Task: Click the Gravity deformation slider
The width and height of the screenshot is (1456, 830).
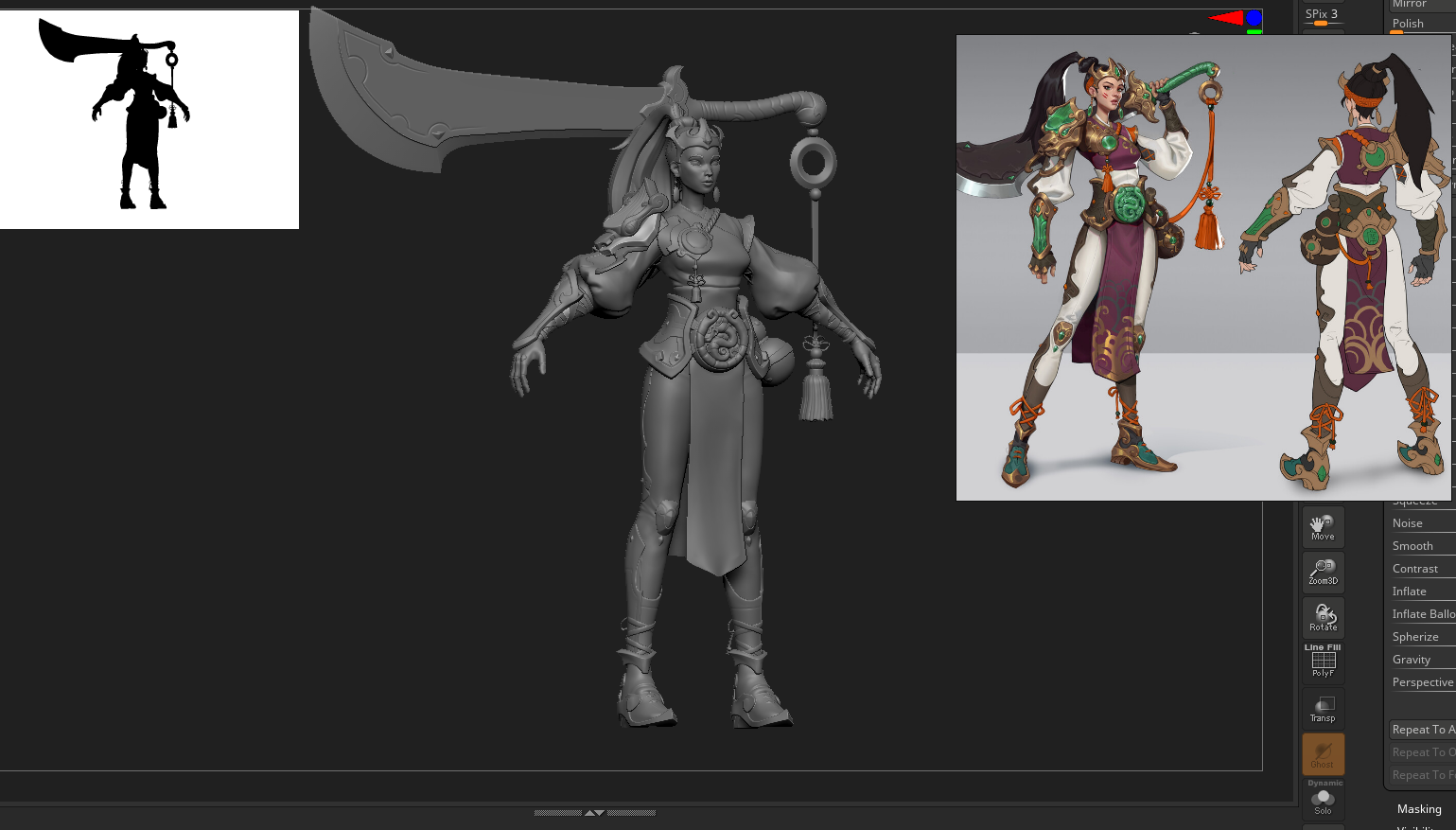Action: [1421, 660]
